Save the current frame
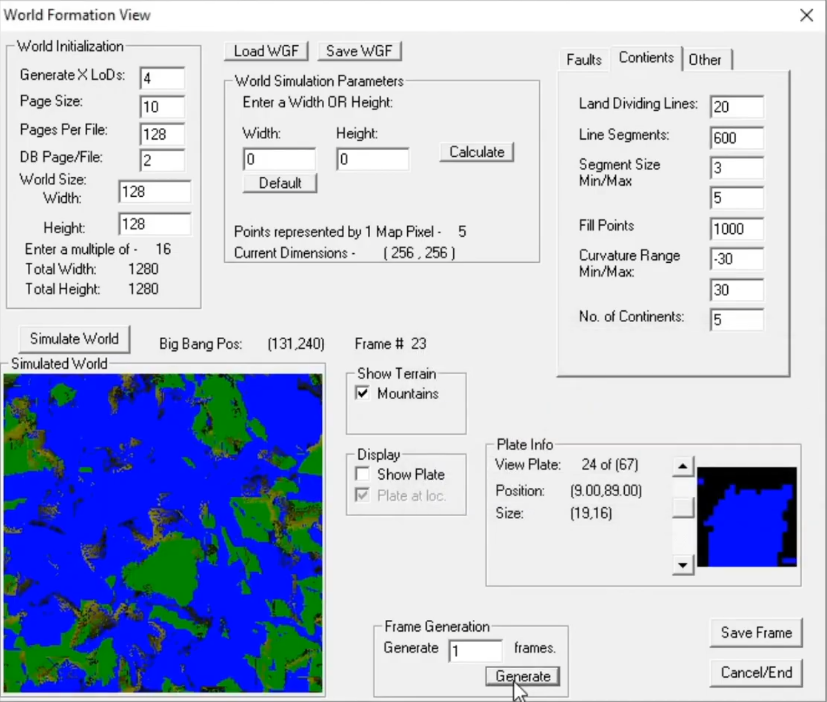Viewport: 827px width, 702px height. pos(756,632)
